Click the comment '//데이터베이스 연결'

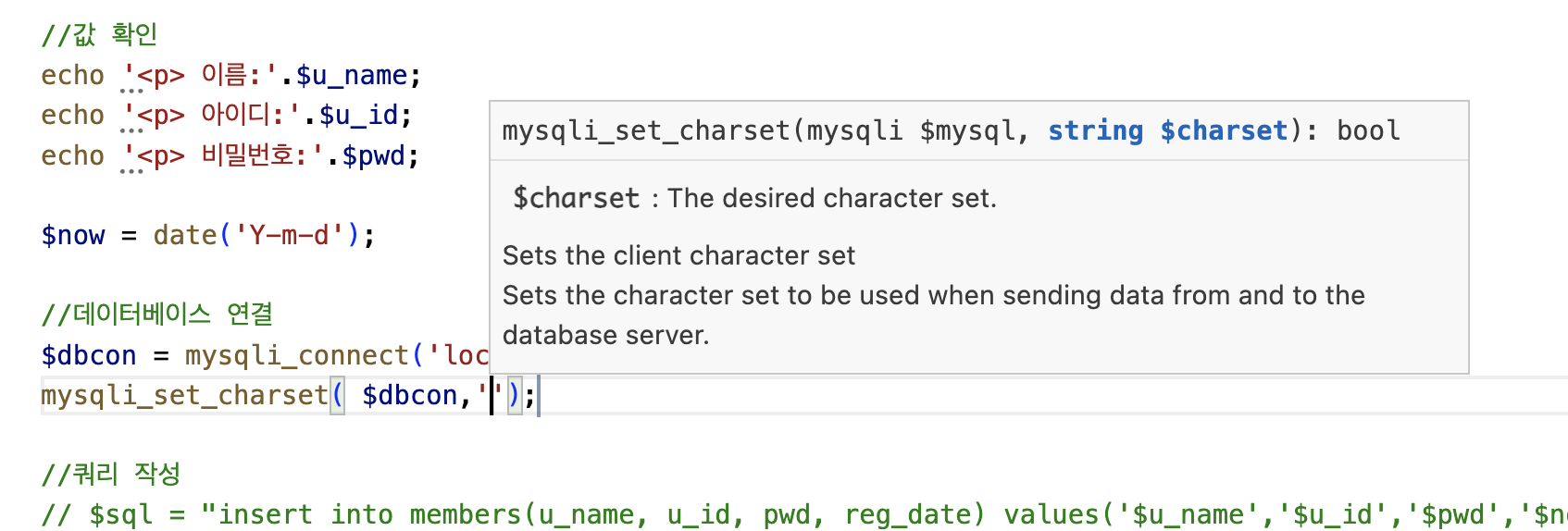[x=156, y=315]
